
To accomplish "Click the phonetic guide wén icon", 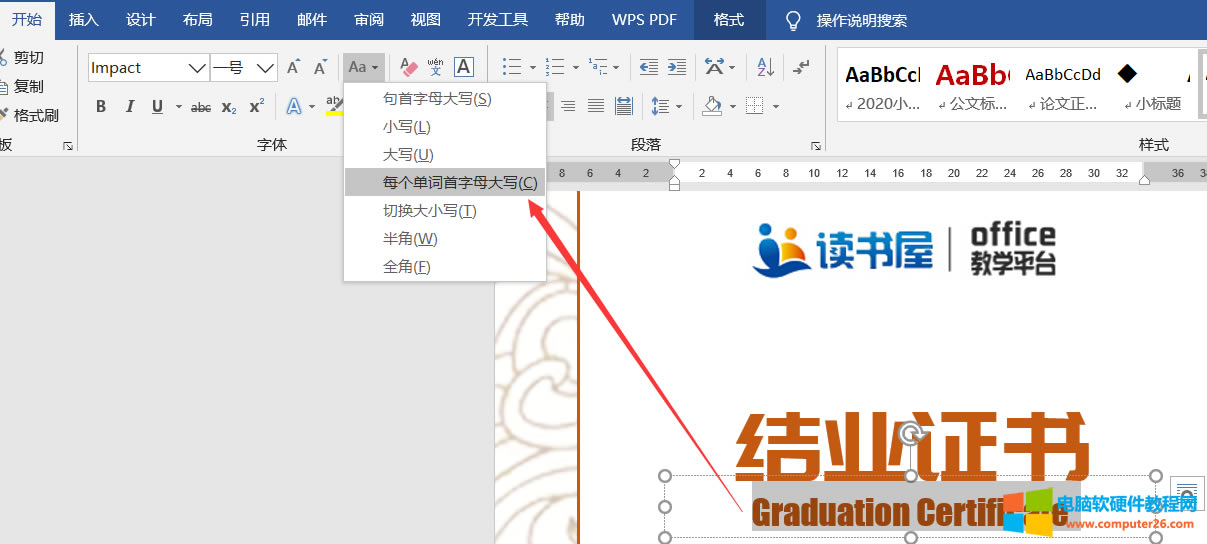I will (x=435, y=67).
